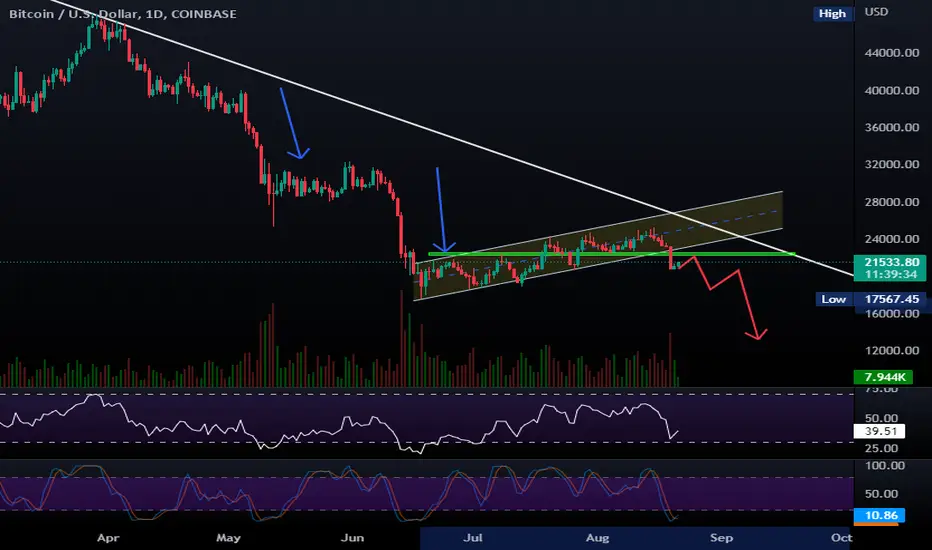
Task: Click the May label on time axis
Action: [228, 538]
